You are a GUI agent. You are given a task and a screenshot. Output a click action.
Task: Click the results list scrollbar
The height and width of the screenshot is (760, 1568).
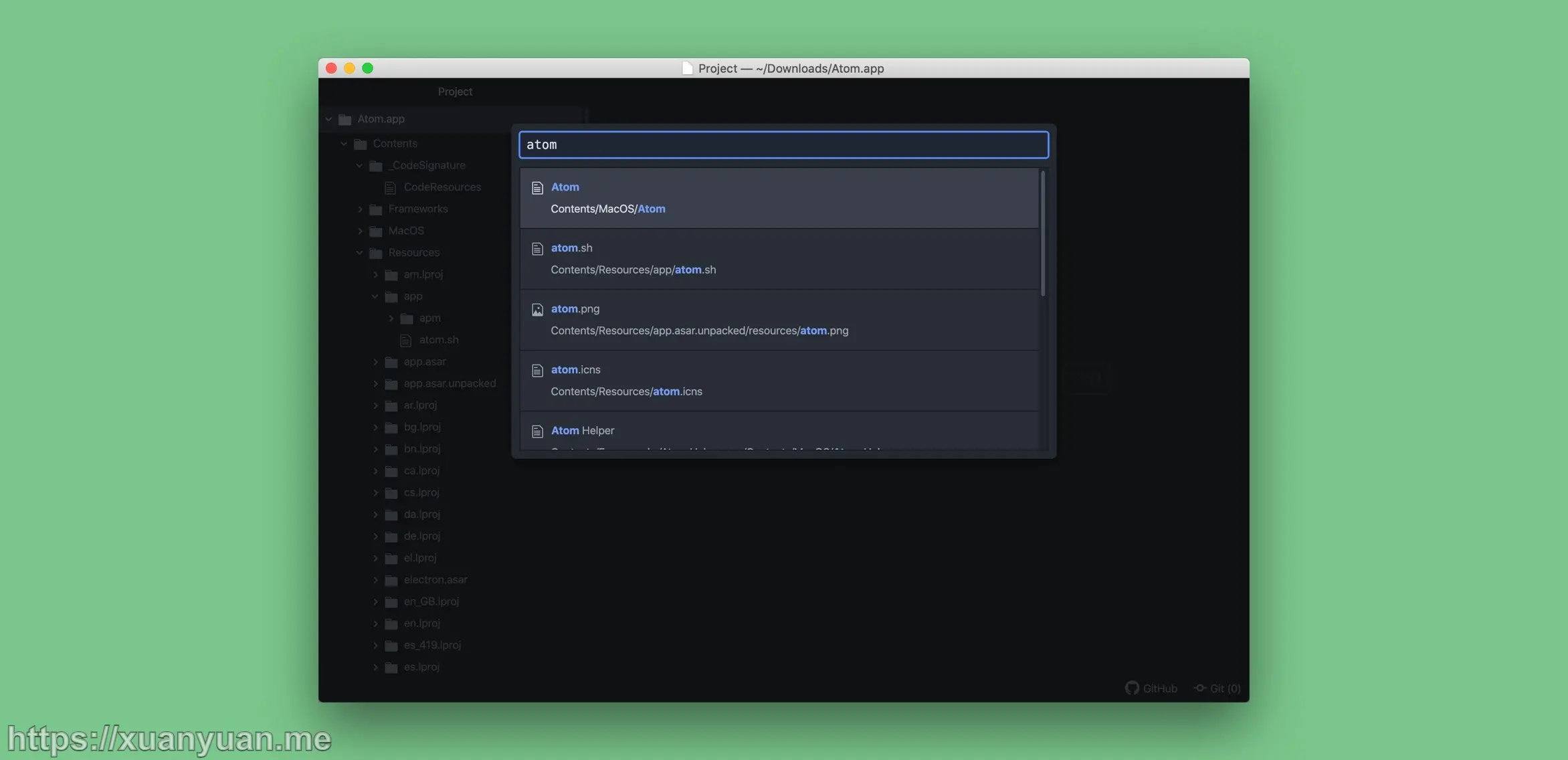1043,233
